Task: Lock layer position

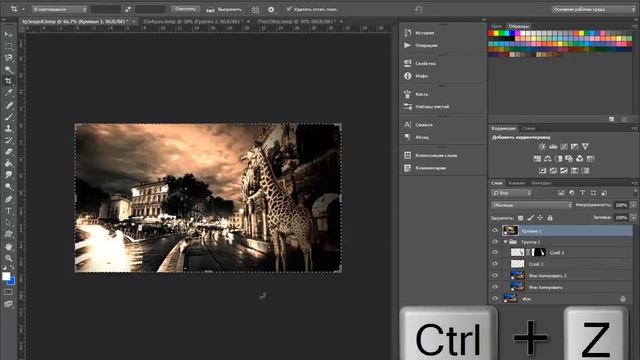Action: click(x=540, y=218)
